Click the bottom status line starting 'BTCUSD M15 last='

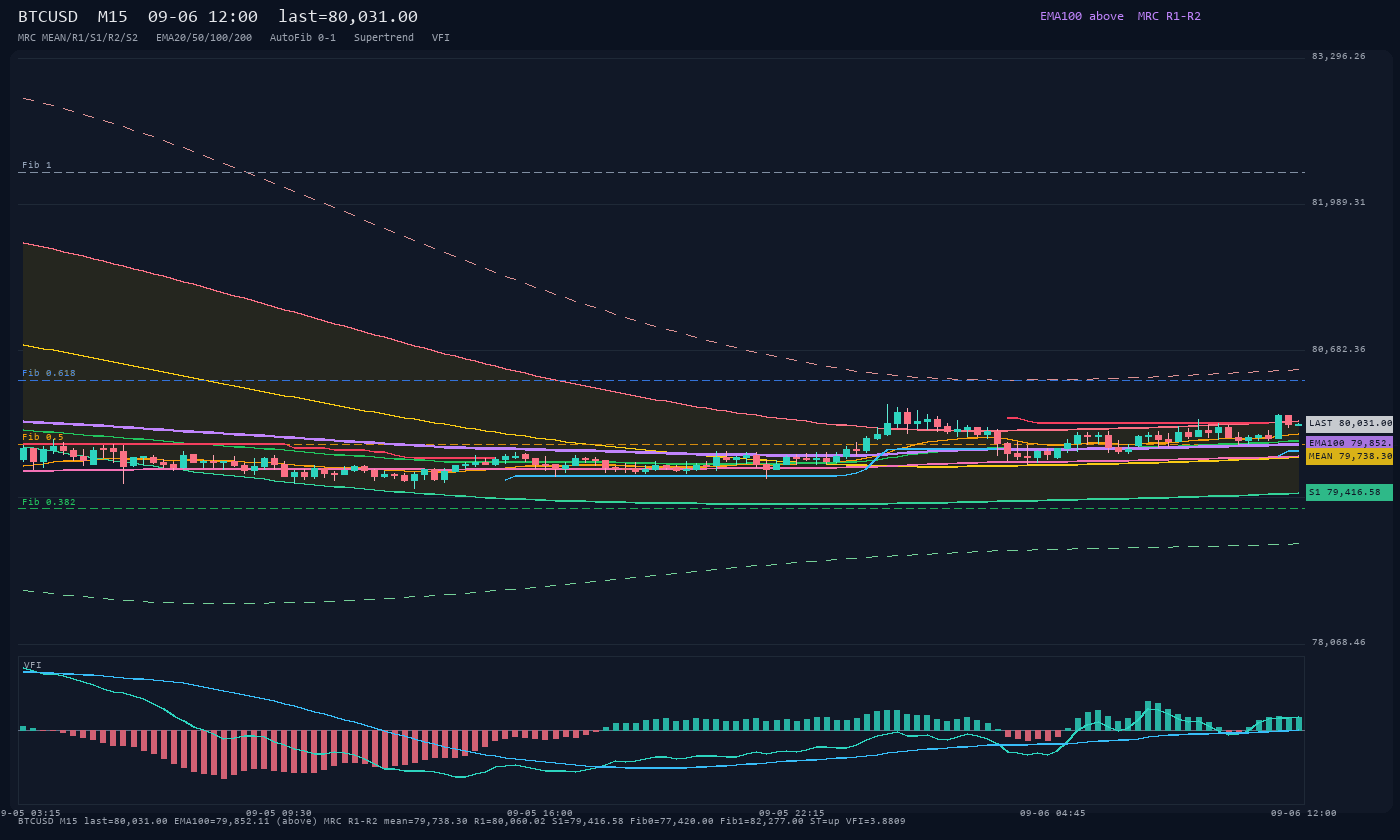462,821
